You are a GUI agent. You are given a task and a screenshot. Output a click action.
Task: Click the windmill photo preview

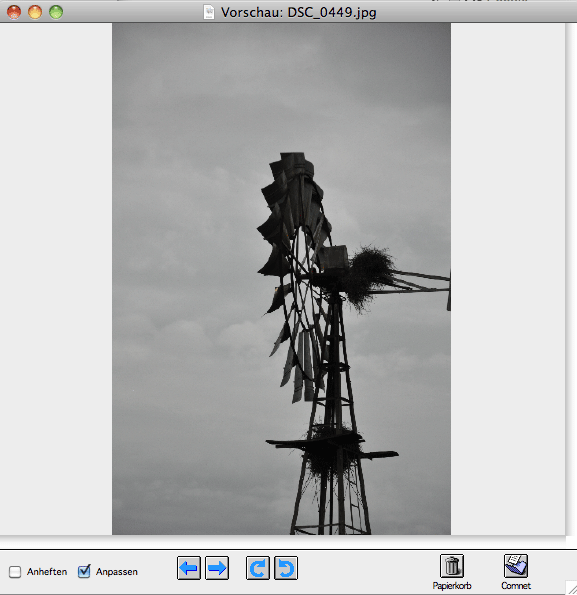[x=281, y=279]
